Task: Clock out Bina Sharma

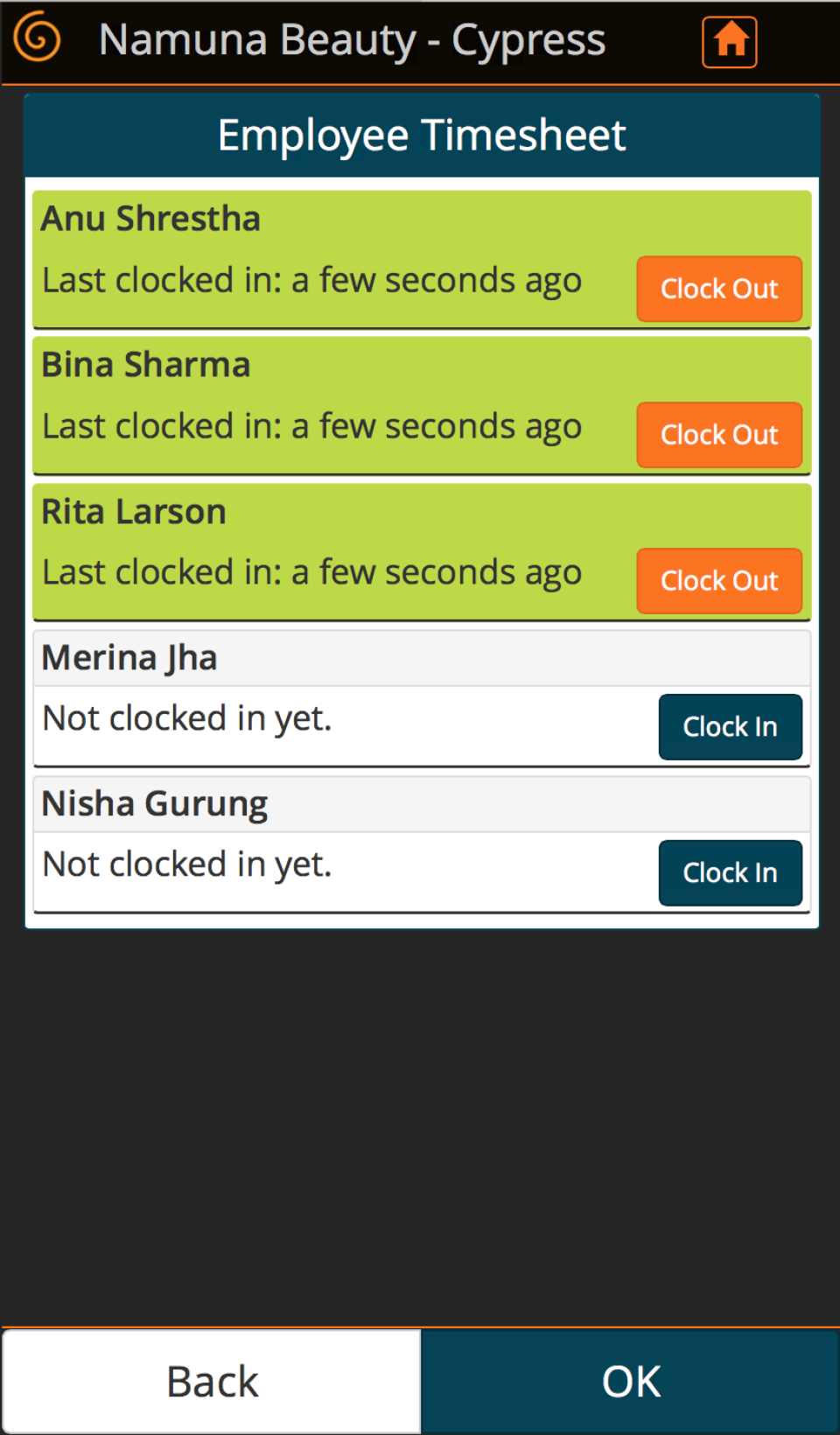Action: click(718, 435)
